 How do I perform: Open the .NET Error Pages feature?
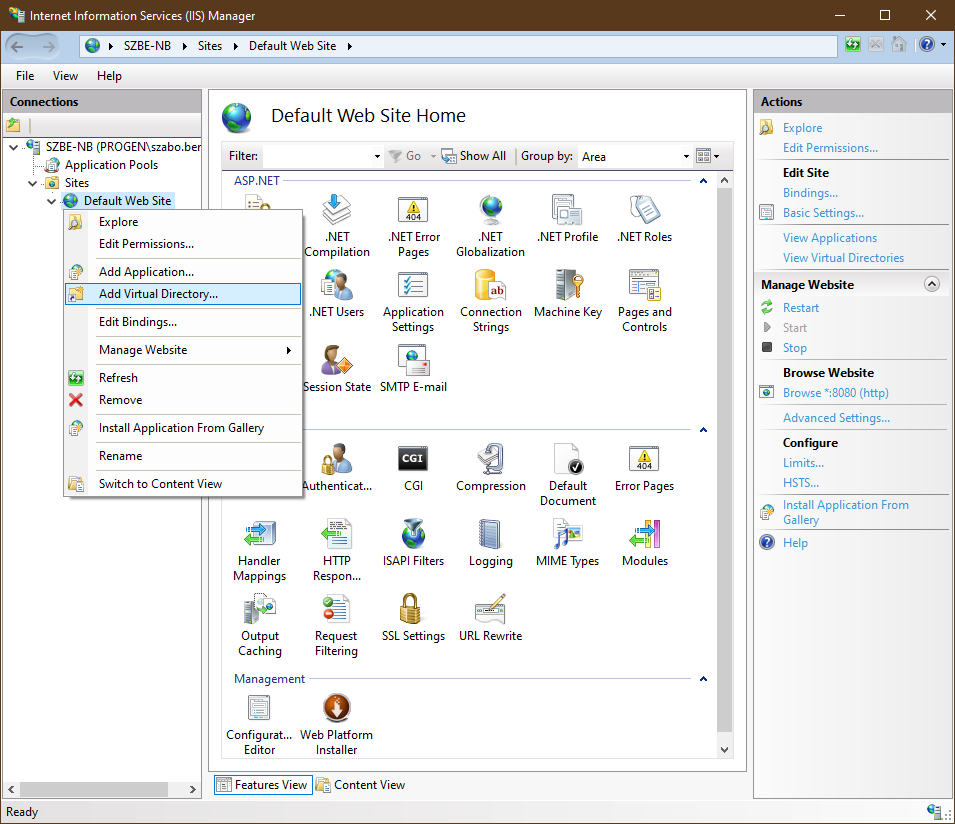click(x=414, y=226)
